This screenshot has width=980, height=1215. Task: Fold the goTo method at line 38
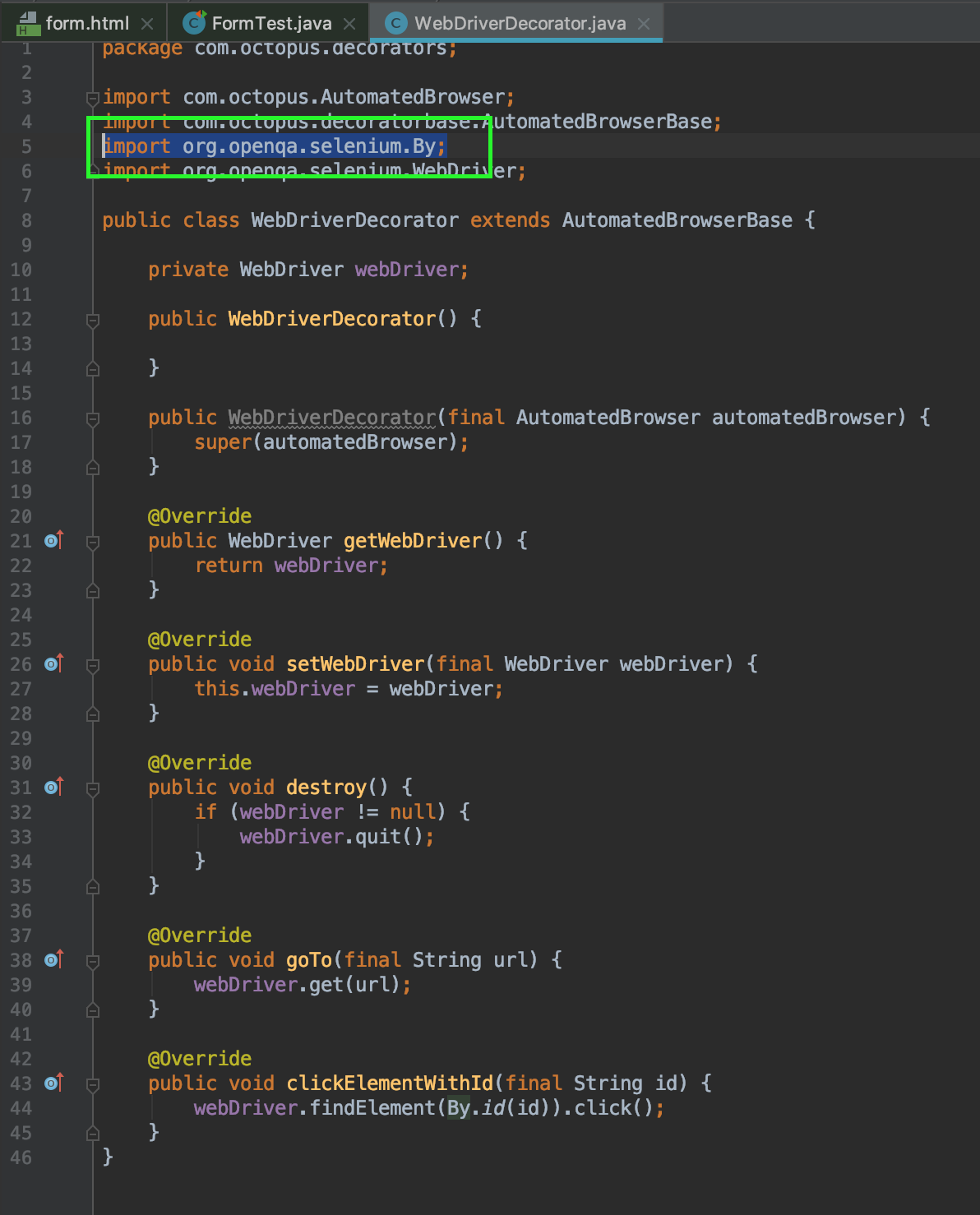tap(93, 961)
